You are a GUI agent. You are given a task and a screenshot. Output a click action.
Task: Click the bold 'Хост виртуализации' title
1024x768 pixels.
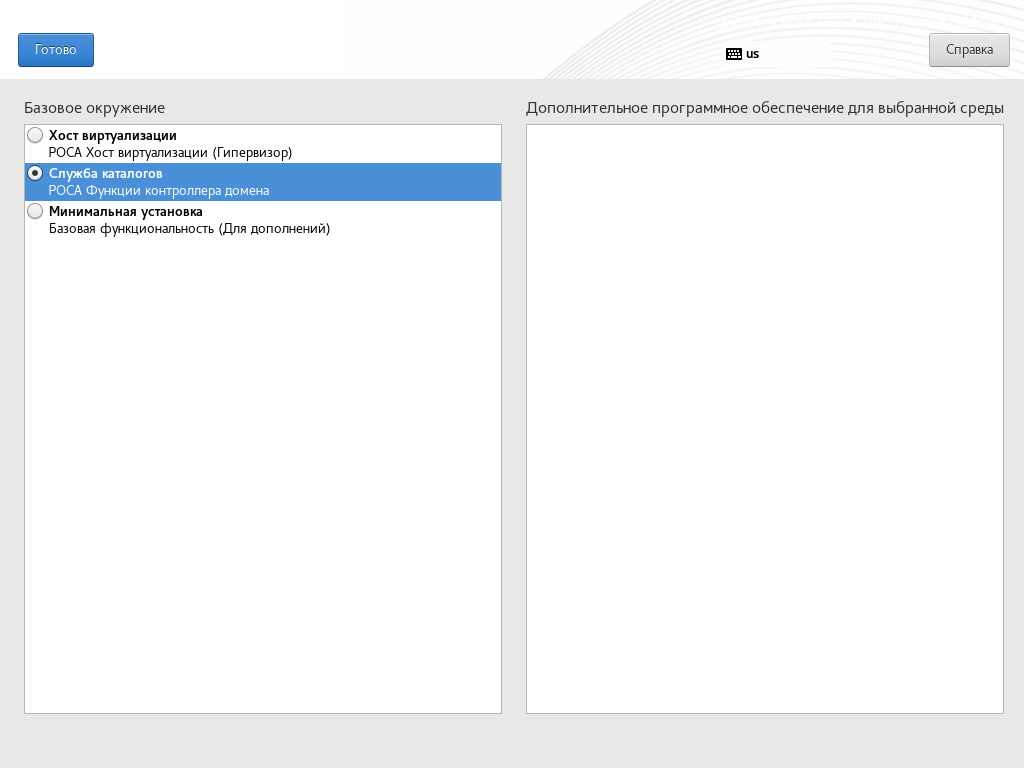click(112, 135)
